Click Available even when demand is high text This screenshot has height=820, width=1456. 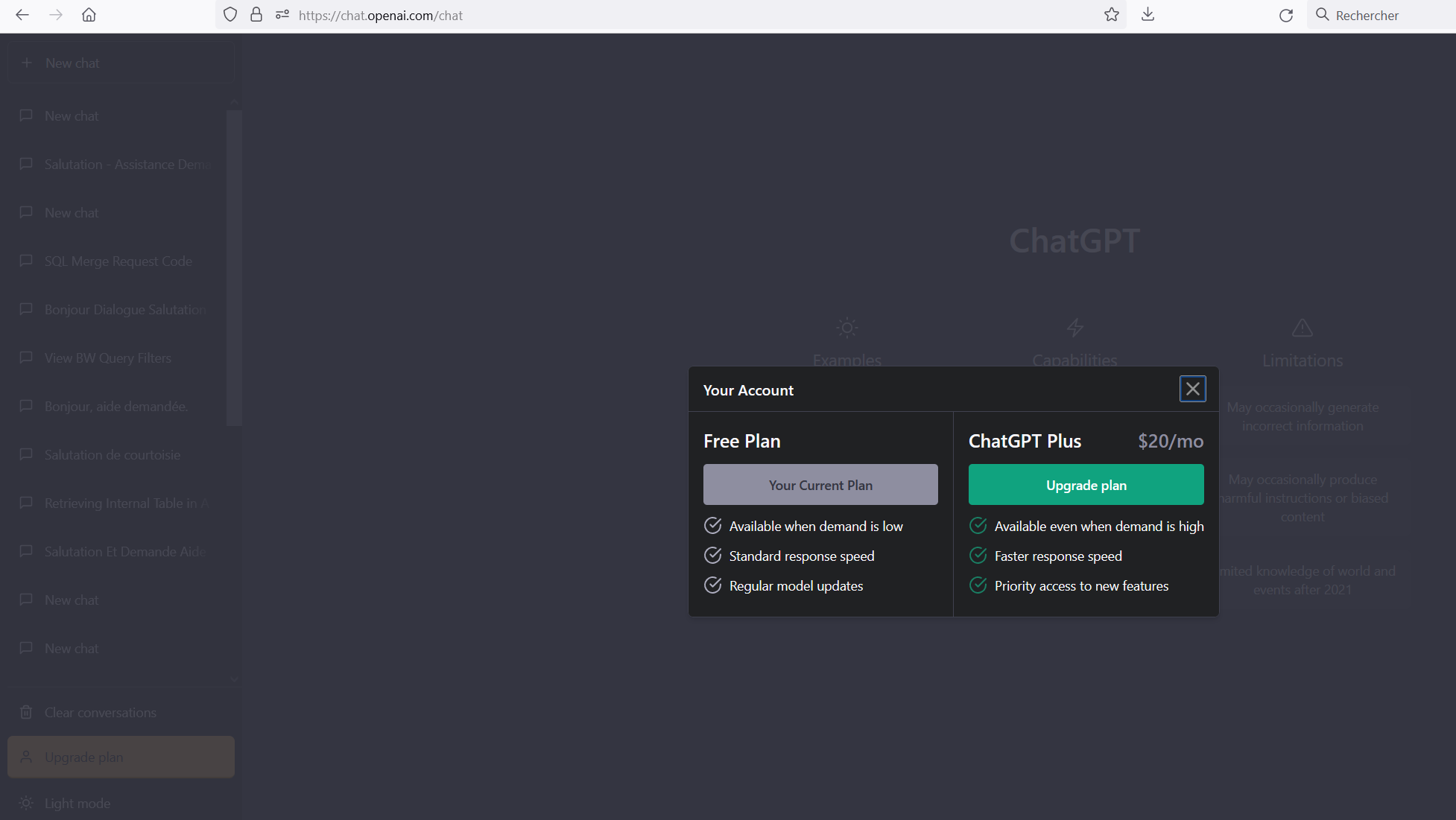pyautogui.click(x=1099, y=527)
